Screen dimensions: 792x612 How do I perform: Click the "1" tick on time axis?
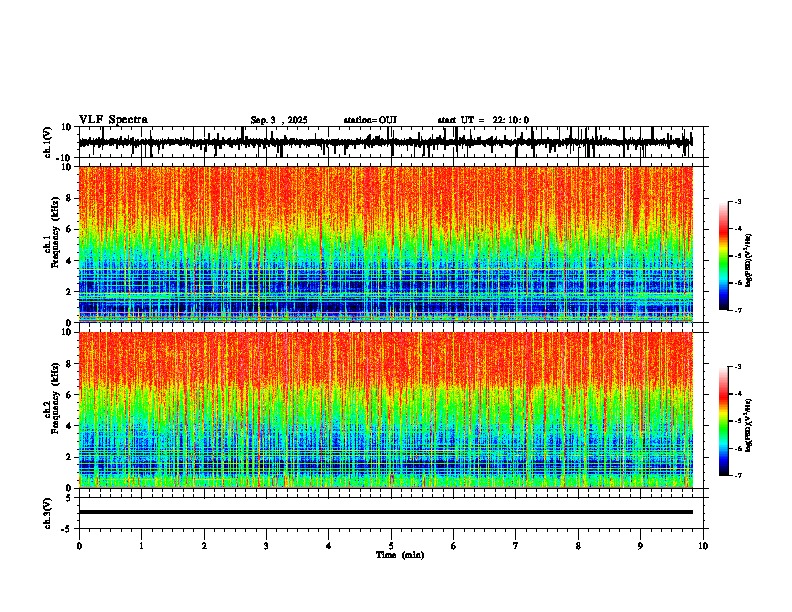(141, 546)
